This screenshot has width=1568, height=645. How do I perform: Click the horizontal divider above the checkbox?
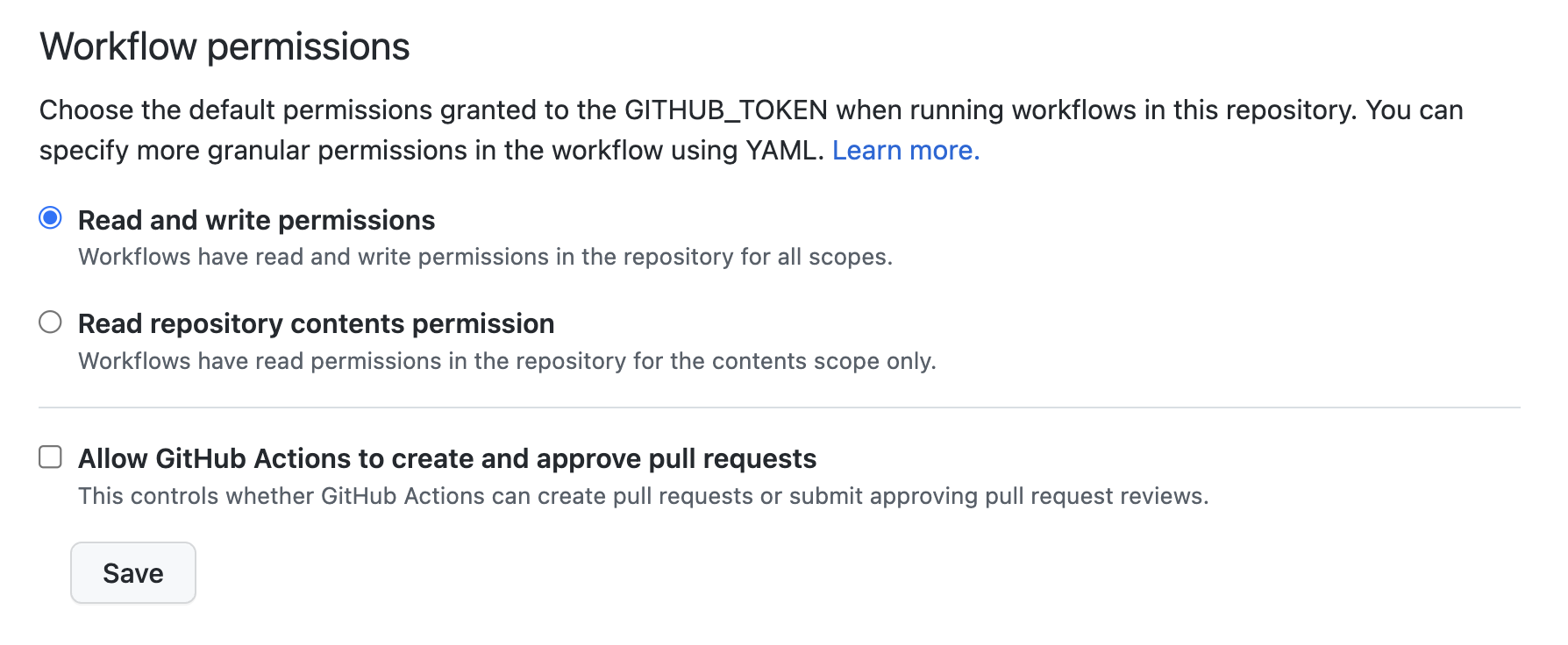pyautogui.click(x=779, y=408)
